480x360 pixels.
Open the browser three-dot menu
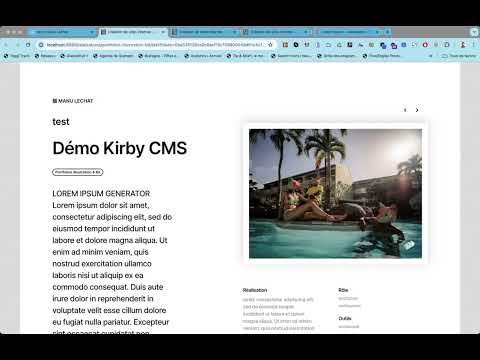pos(473,45)
